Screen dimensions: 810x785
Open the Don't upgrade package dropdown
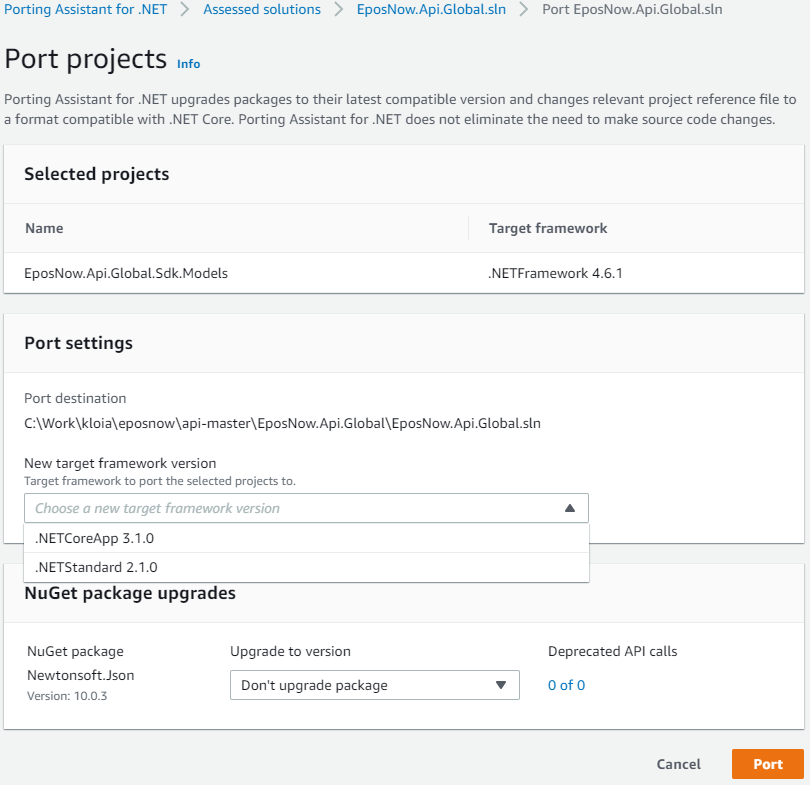pos(374,685)
